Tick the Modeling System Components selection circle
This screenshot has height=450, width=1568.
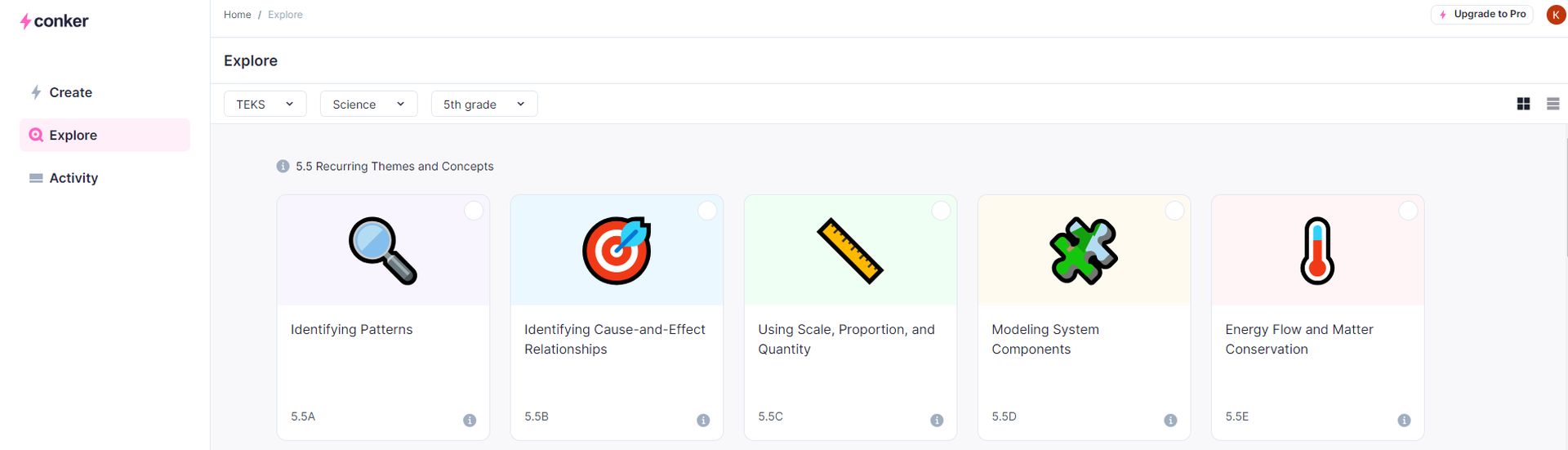1174,211
